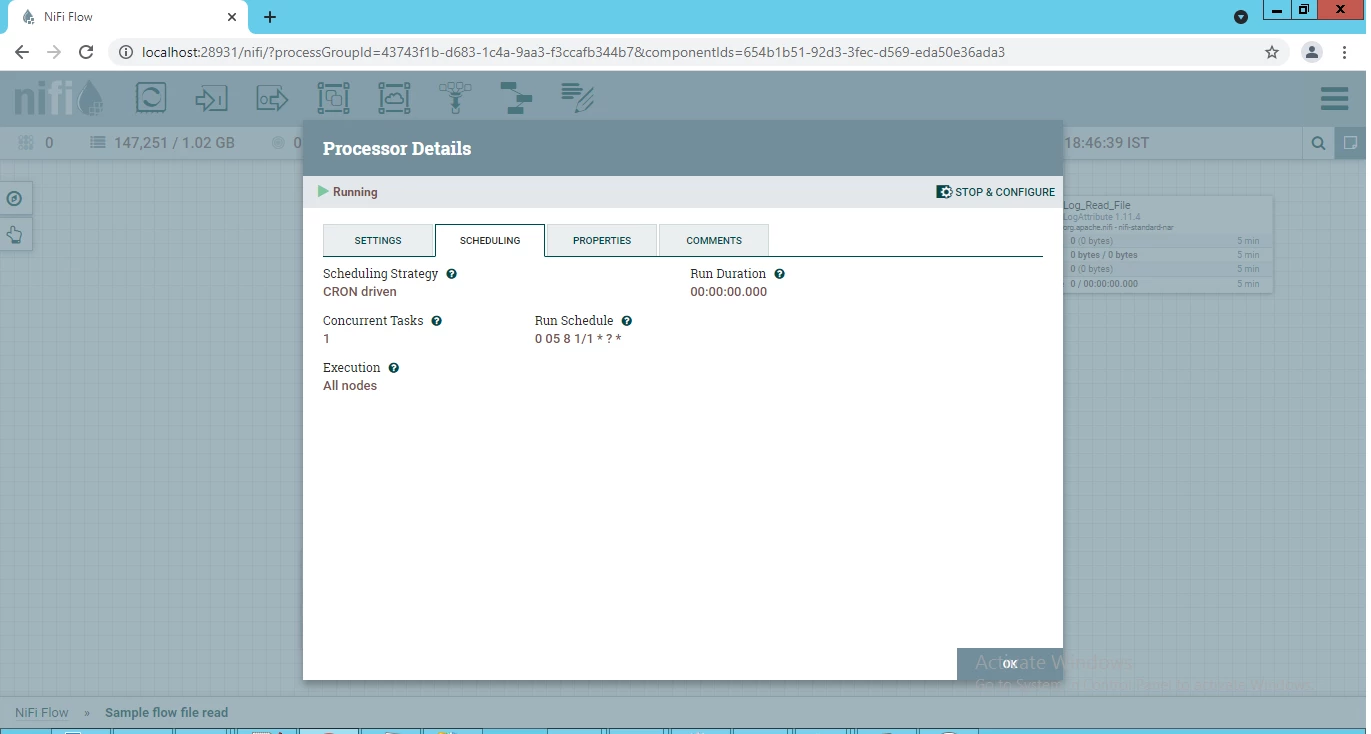Switch to the Settings tab

378,241
